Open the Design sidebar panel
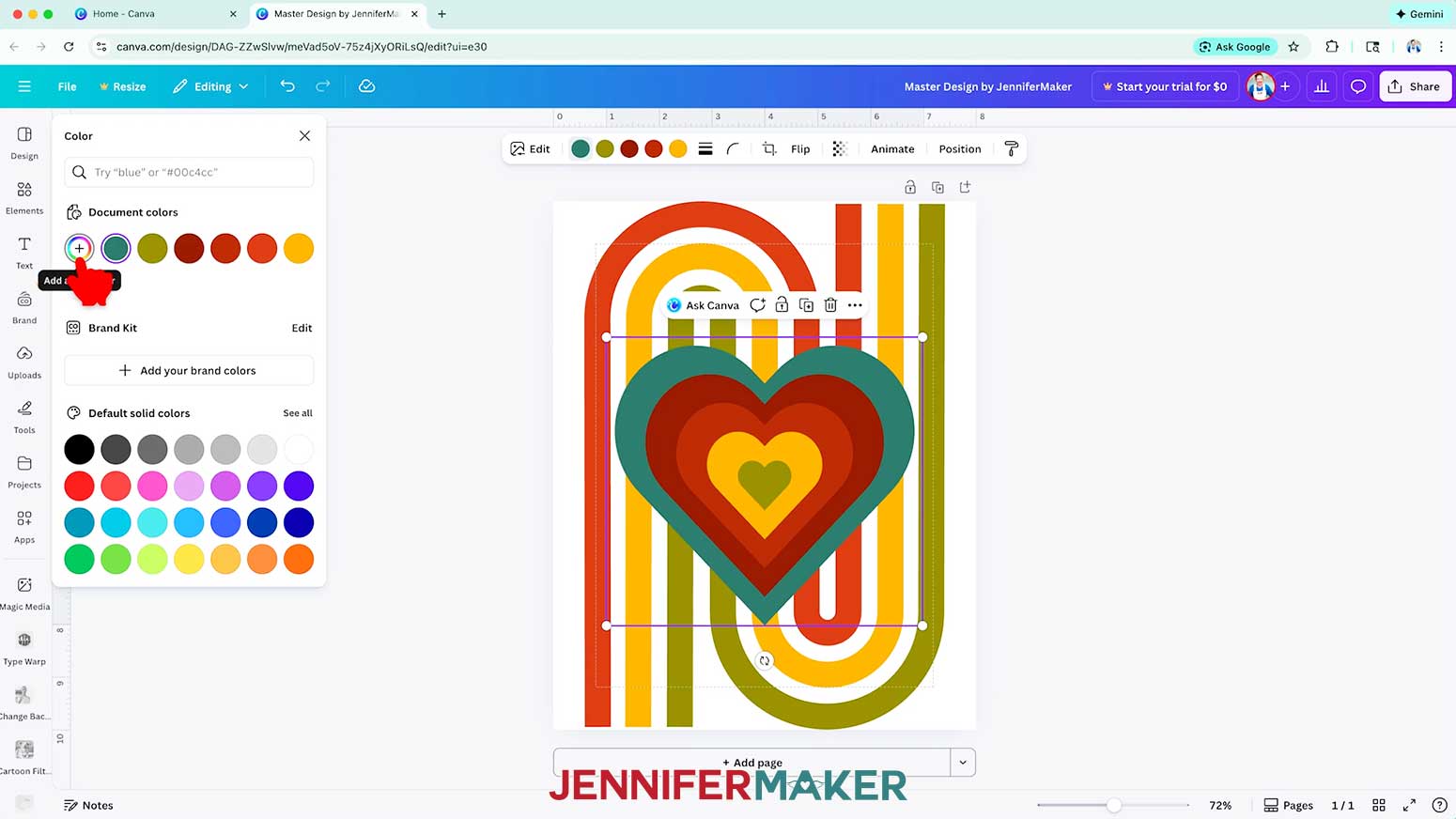 24,143
